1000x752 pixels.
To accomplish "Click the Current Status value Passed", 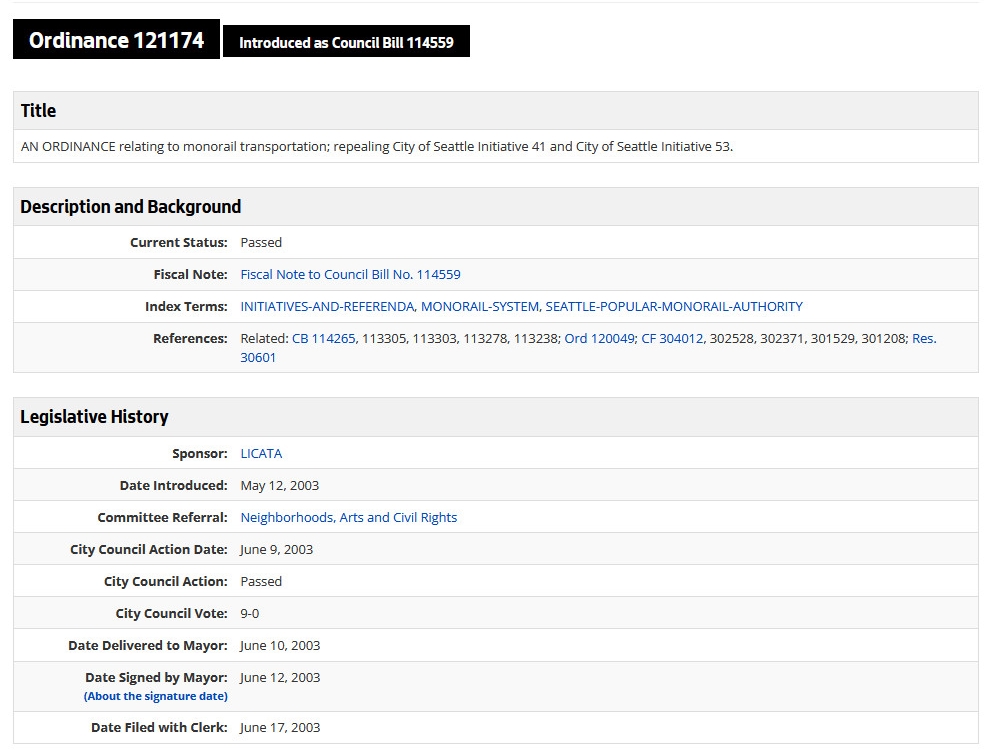I will pos(261,242).
